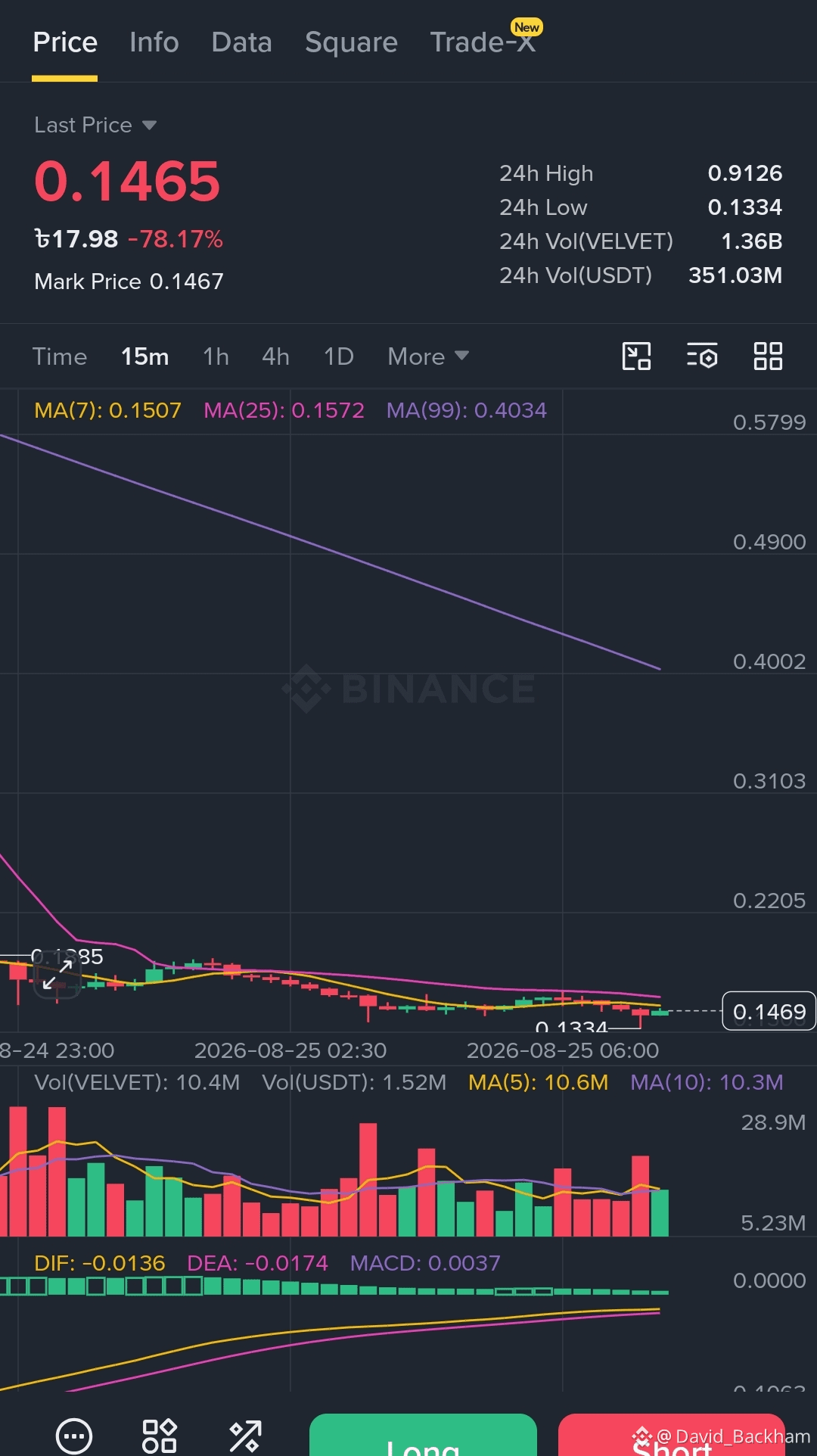Viewport: 817px width, 1456px height.
Task: Tap the 24h Vol(USDT) value 351.03M
Action: click(x=735, y=275)
